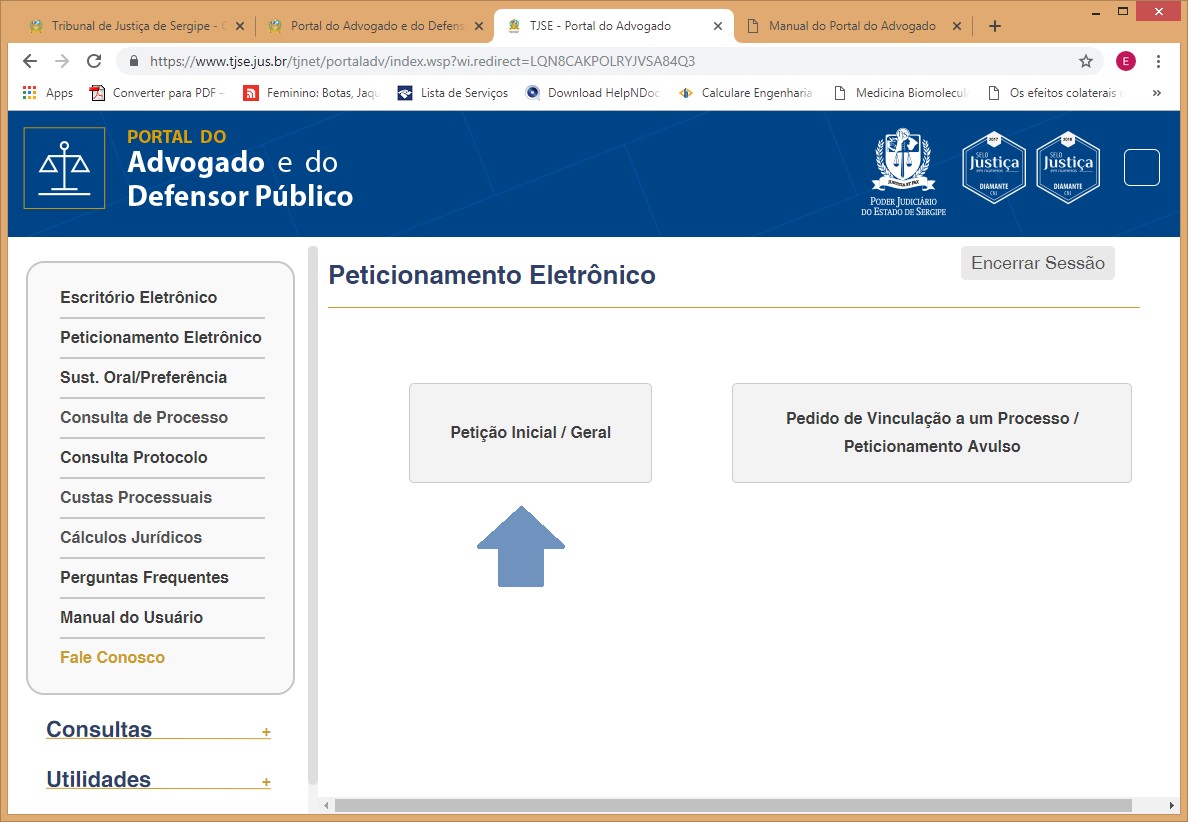Click the Petição Inicial / Geral button
Screen dimensions: 1188x822
[x=530, y=433]
